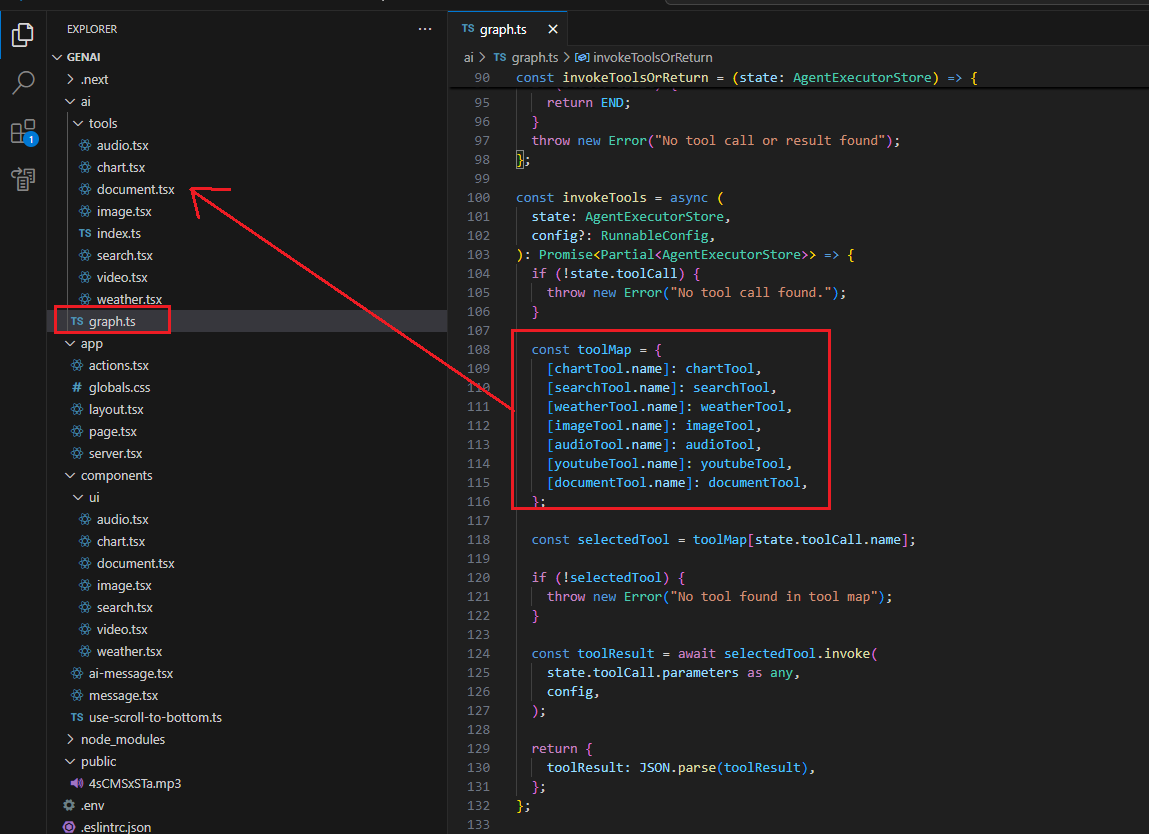Click the invokeToolsOrReturn breadcrumb symbol
Screen dimensions: 1149x834
[x=652, y=57]
